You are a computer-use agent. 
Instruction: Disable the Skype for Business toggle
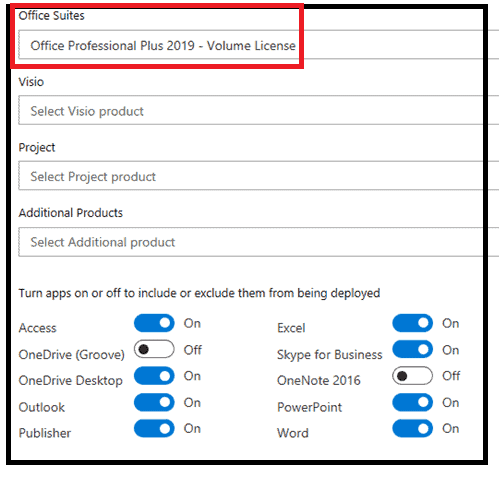pos(412,349)
